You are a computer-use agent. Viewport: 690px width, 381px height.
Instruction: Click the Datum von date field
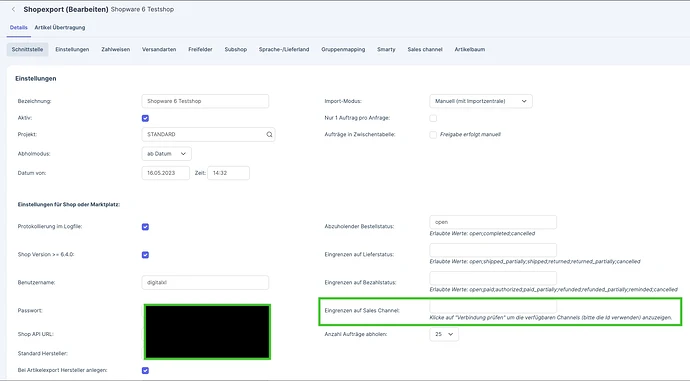point(165,173)
